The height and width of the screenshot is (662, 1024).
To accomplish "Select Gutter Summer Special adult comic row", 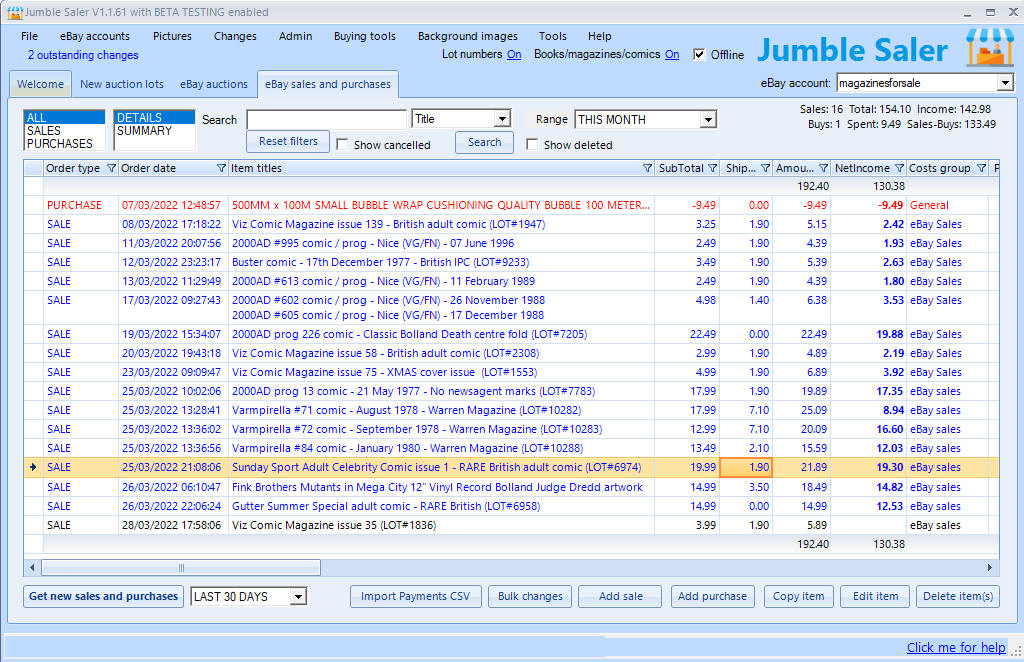I will click(x=511, y=506).
